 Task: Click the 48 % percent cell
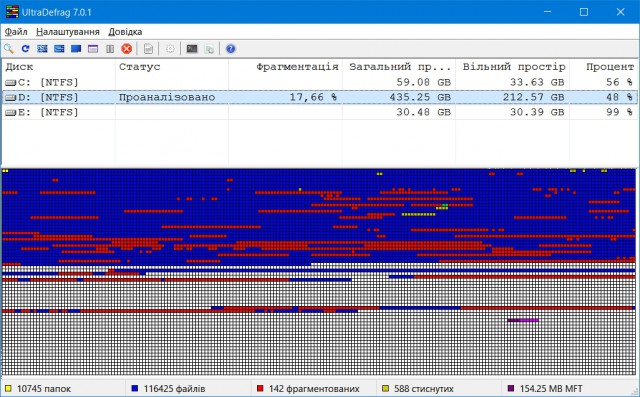tap(619, 98)
